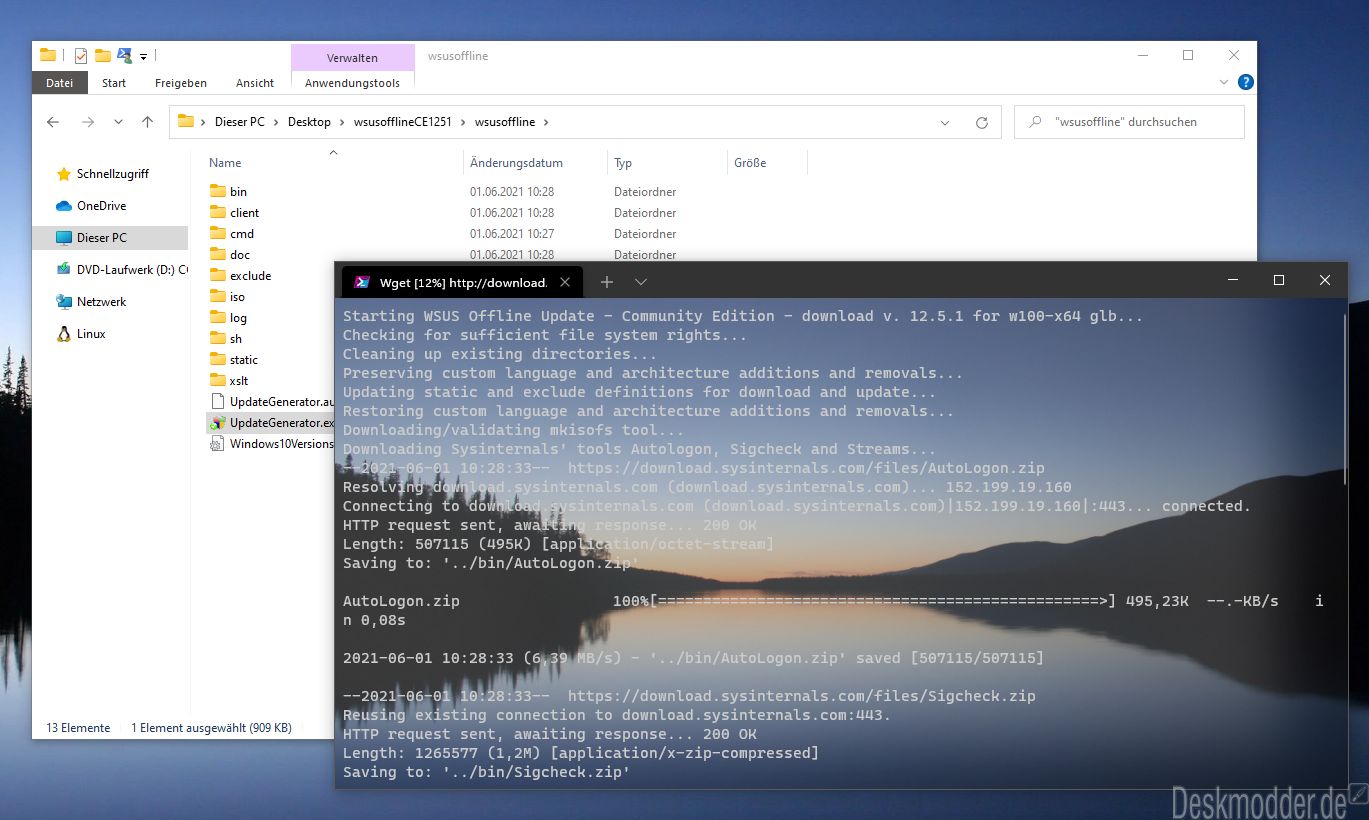1369x820 pixels.
Task: Open recent locations dropdown arrow
Action: (118, 122)
